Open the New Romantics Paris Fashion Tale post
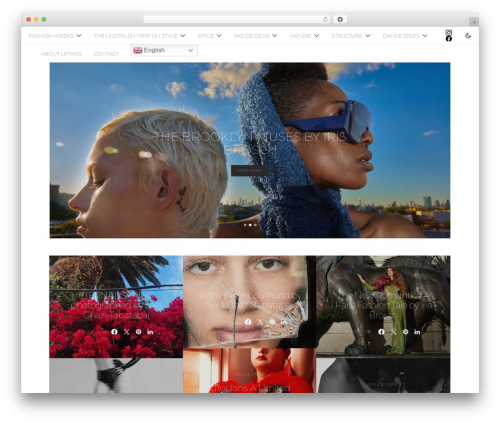The image size is (500, 423). click(383, 305)
